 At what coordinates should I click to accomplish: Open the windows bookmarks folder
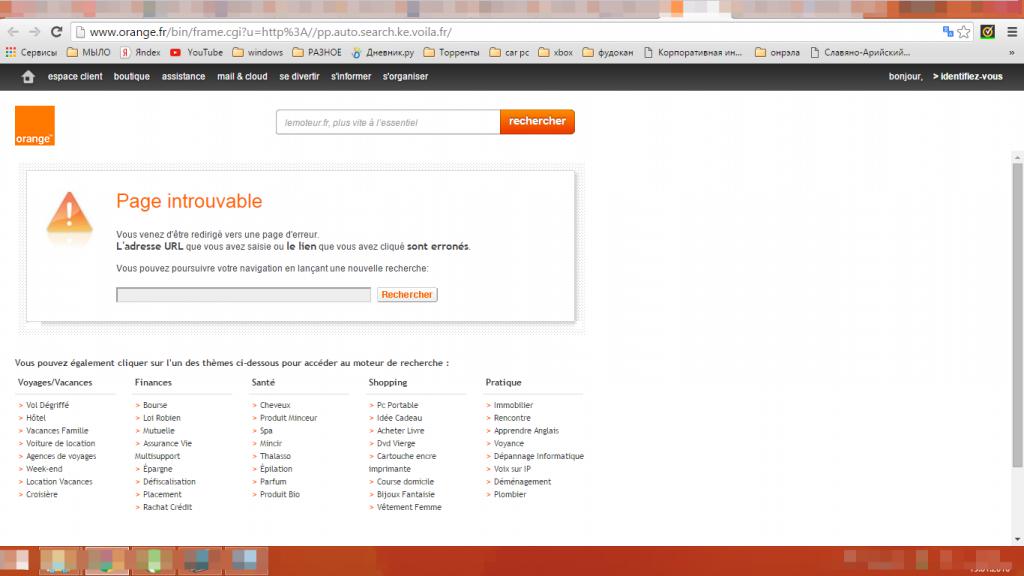coord(258,52)
